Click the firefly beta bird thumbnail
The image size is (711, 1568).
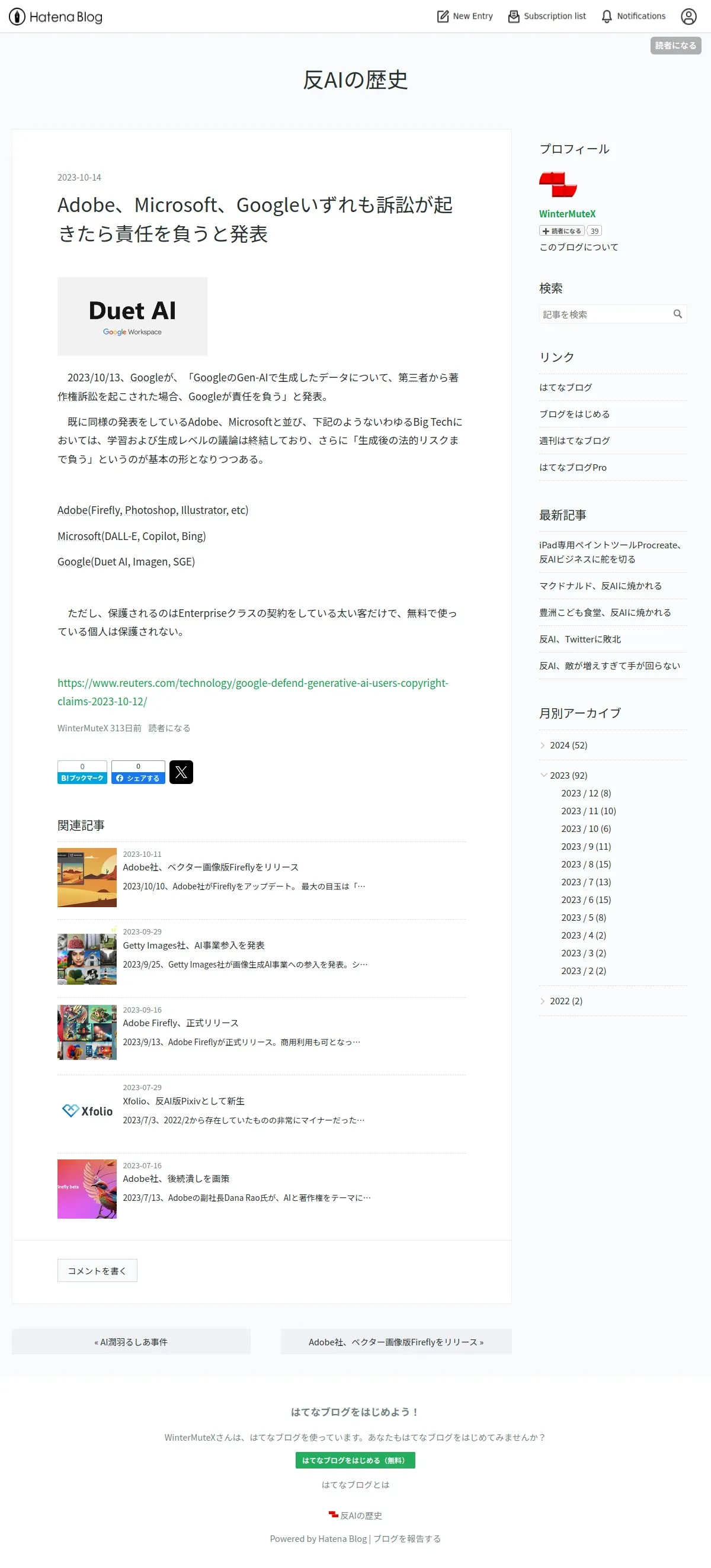(87, 1190)
